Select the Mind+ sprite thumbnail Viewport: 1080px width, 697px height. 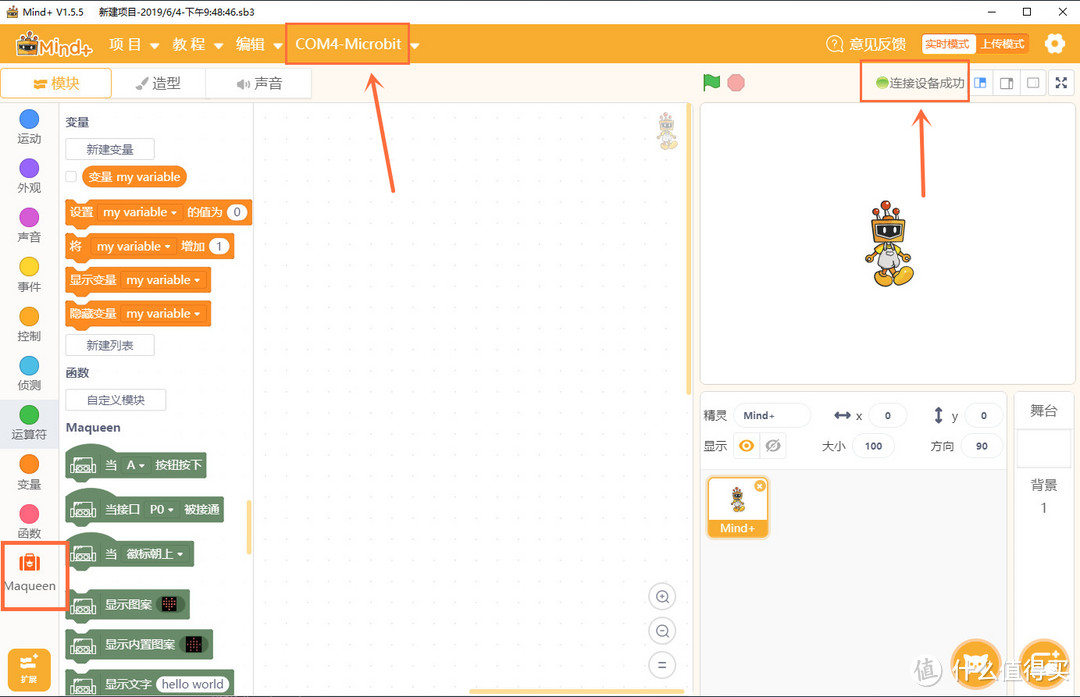pyautogui.click(x=738, y=507)
